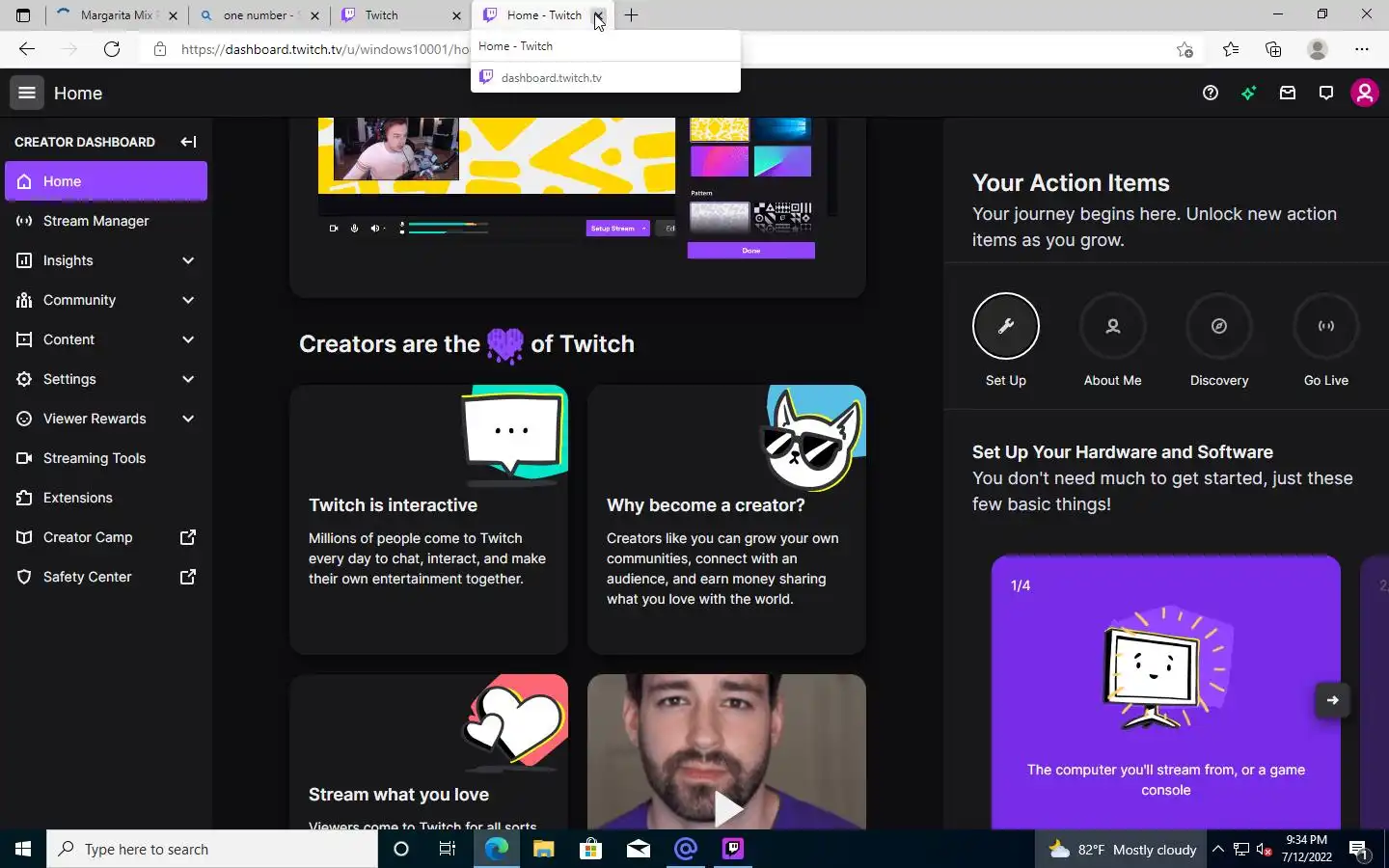The height and width of the screenshot is (868, 1389).
Task: Click the browser back arrow
Action: click(x=27, y=49)
